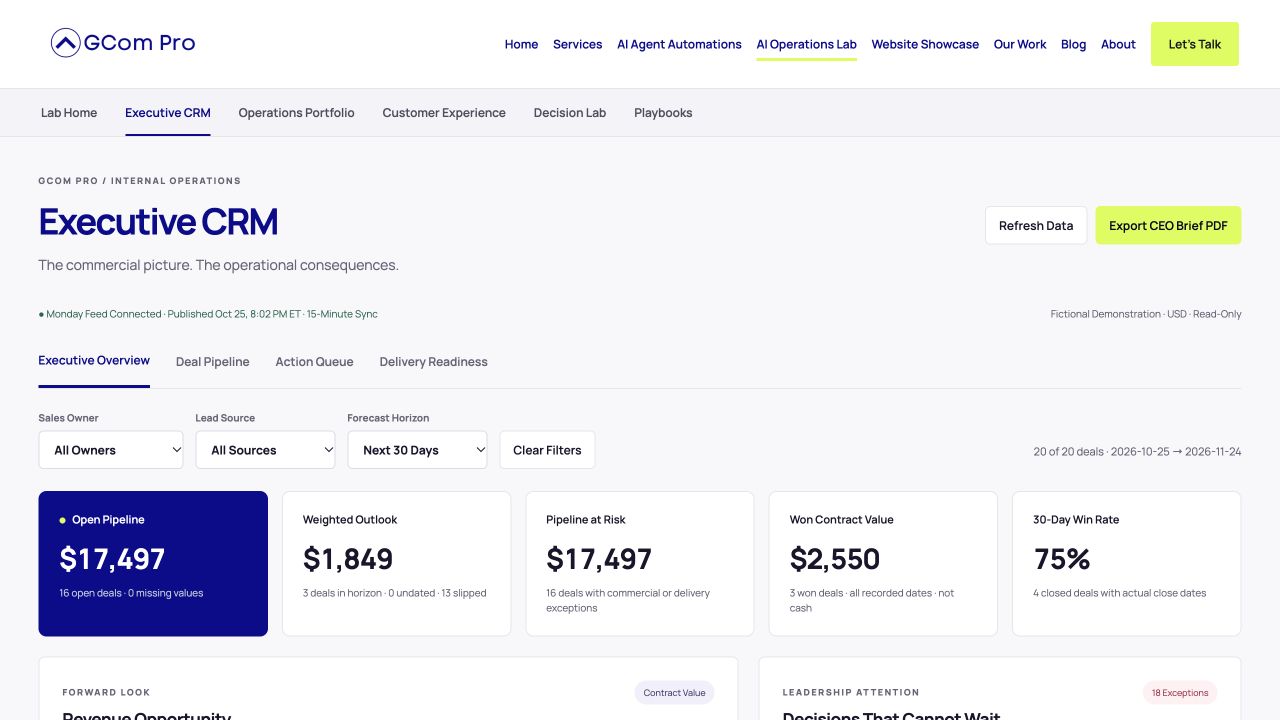1280x720 pixels.
Task: Expand the Lead Source dropdown
Action: [x=265, y=450]
